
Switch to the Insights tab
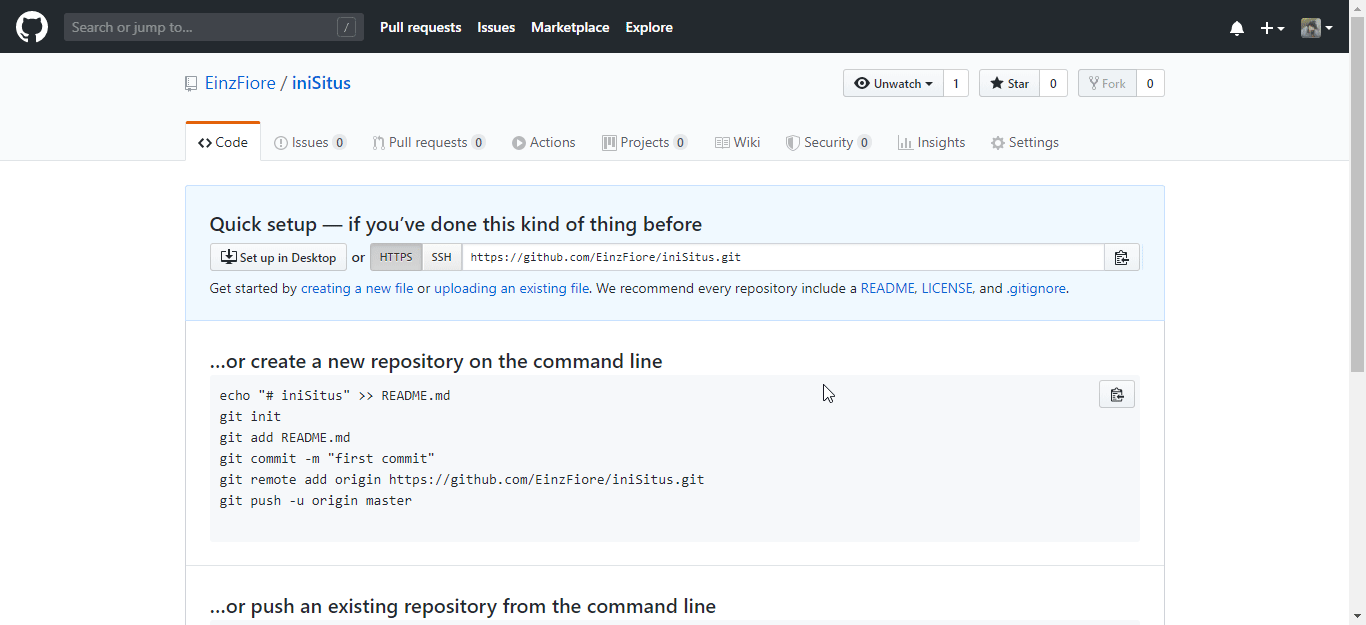click(932, 142)
